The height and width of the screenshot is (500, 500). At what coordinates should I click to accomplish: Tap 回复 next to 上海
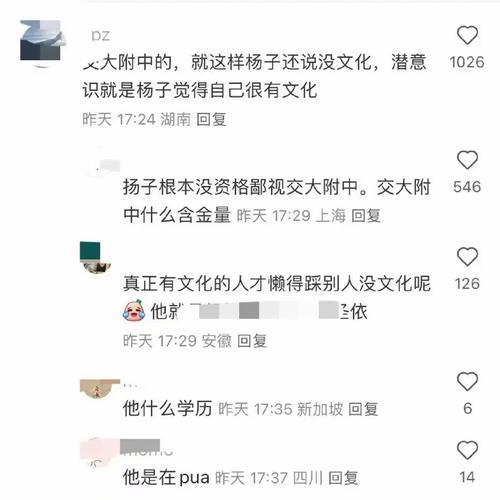pyautogui.click(x=366, y=215)
